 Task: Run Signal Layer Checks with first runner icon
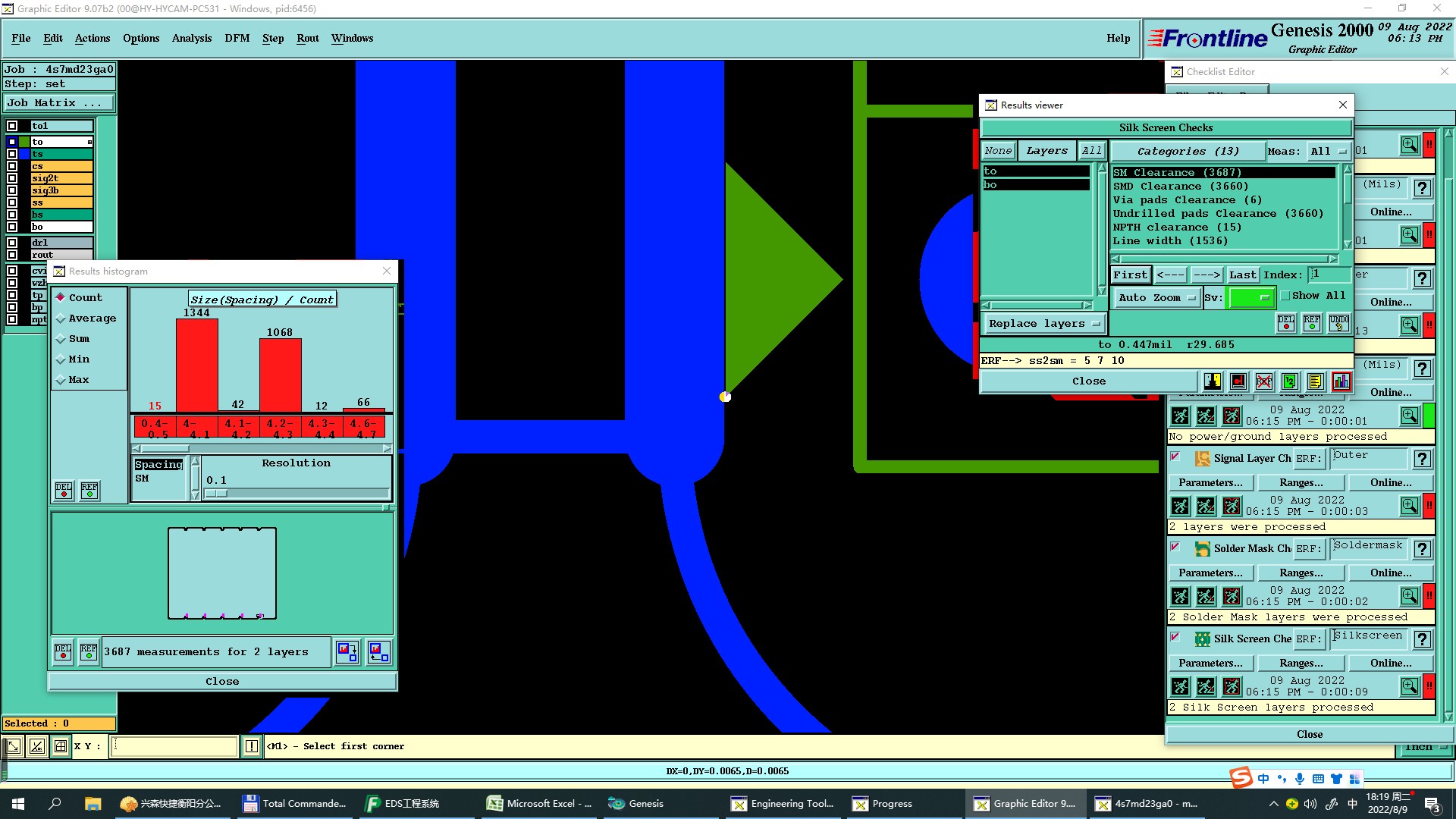click(x=1180, y=506)
